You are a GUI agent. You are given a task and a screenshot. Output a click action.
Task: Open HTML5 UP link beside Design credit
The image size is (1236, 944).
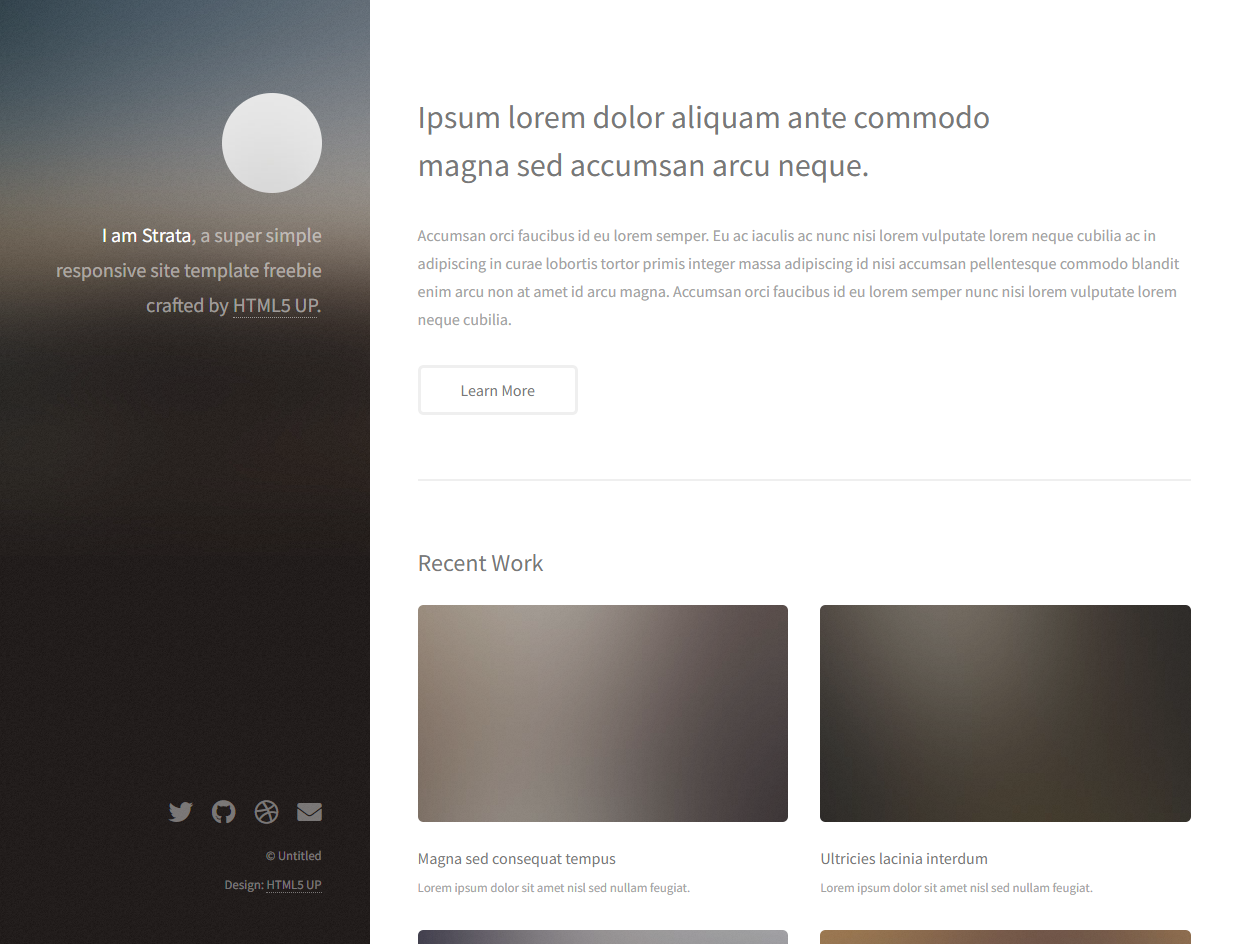[294, 885]
